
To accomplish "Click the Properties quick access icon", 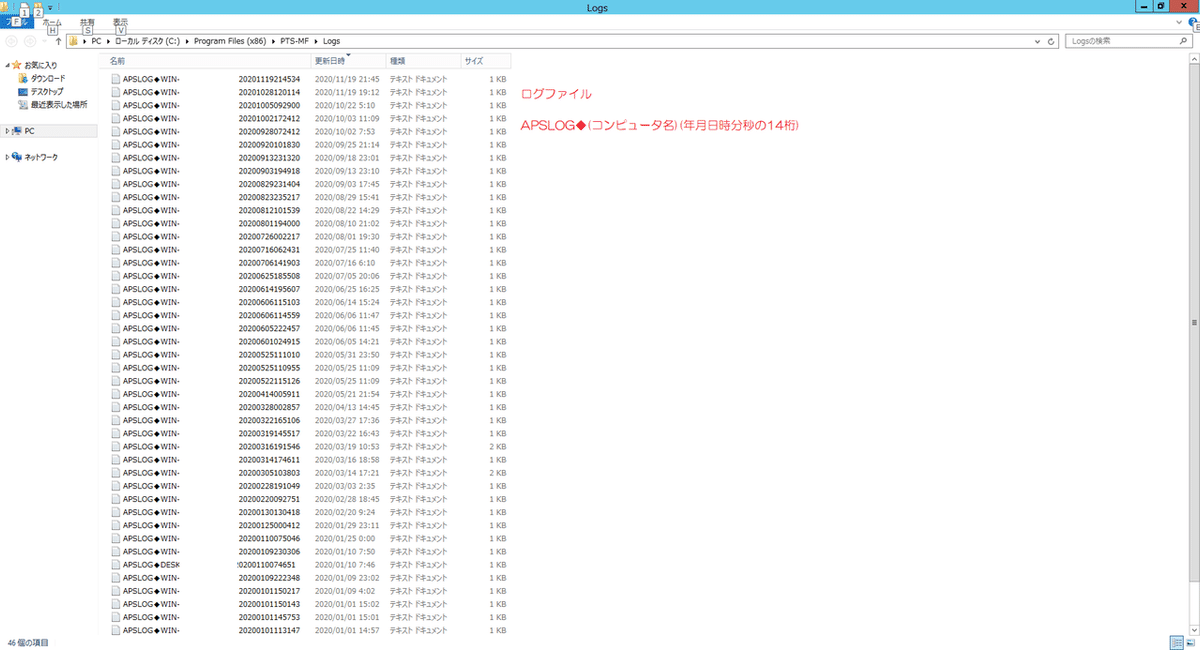I will (x=23, y=7).
